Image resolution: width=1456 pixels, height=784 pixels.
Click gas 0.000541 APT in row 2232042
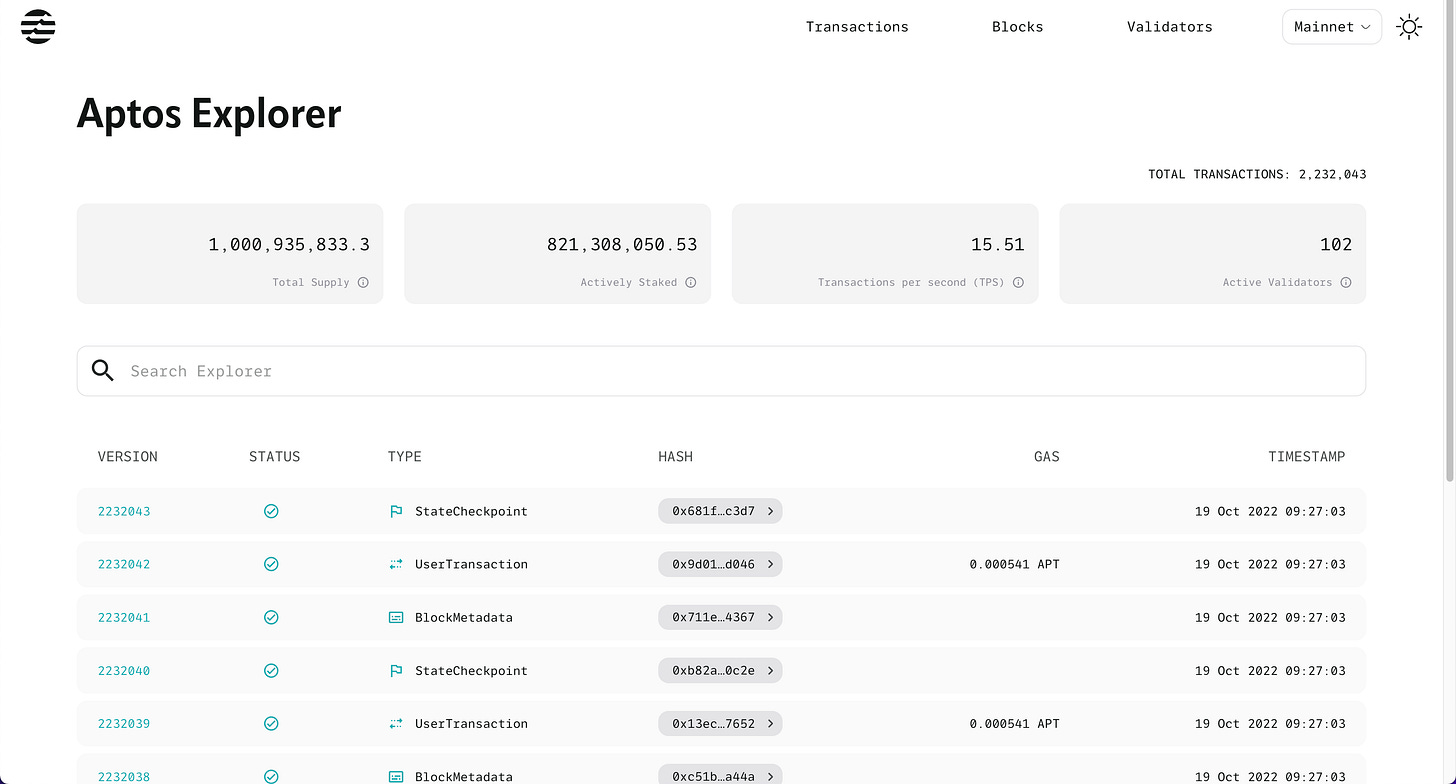coord(1014,564)
